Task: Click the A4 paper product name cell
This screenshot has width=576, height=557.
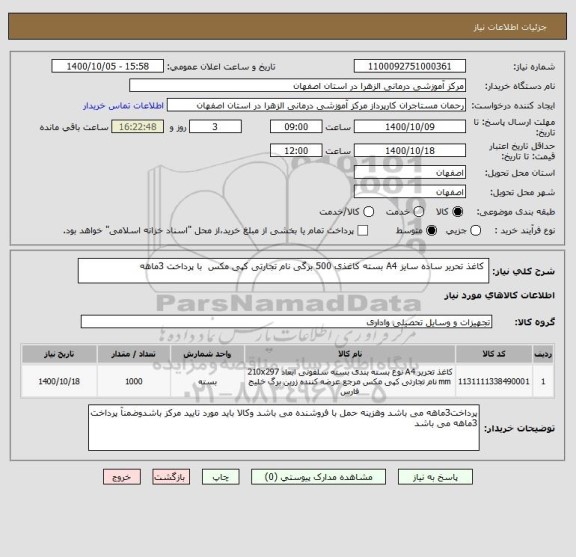Action: tap(350, 381)
